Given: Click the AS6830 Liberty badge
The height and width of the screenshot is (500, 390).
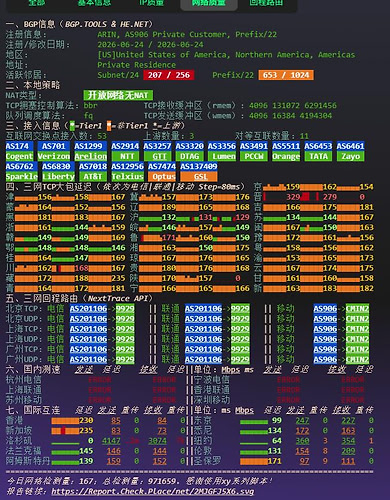Looking at the screenshot, I should coord(58,171).
